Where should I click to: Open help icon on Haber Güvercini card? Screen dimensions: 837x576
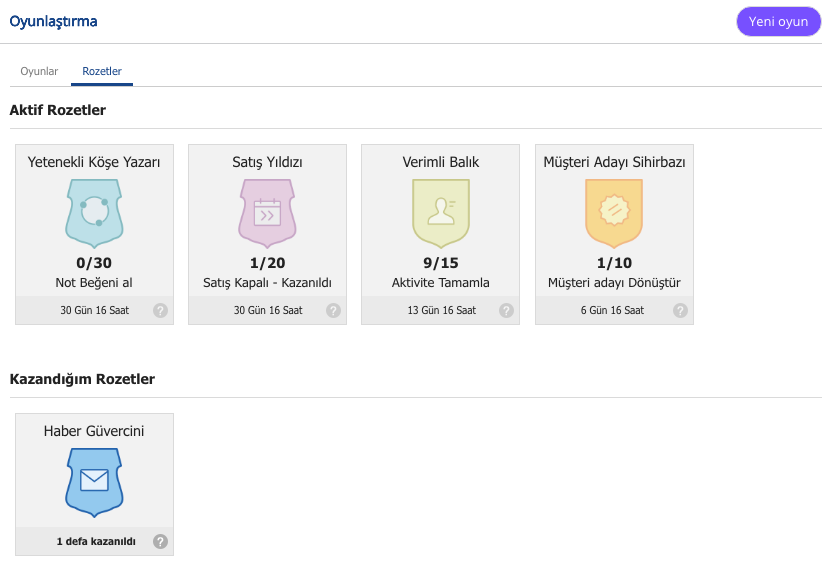coord(160,541)
